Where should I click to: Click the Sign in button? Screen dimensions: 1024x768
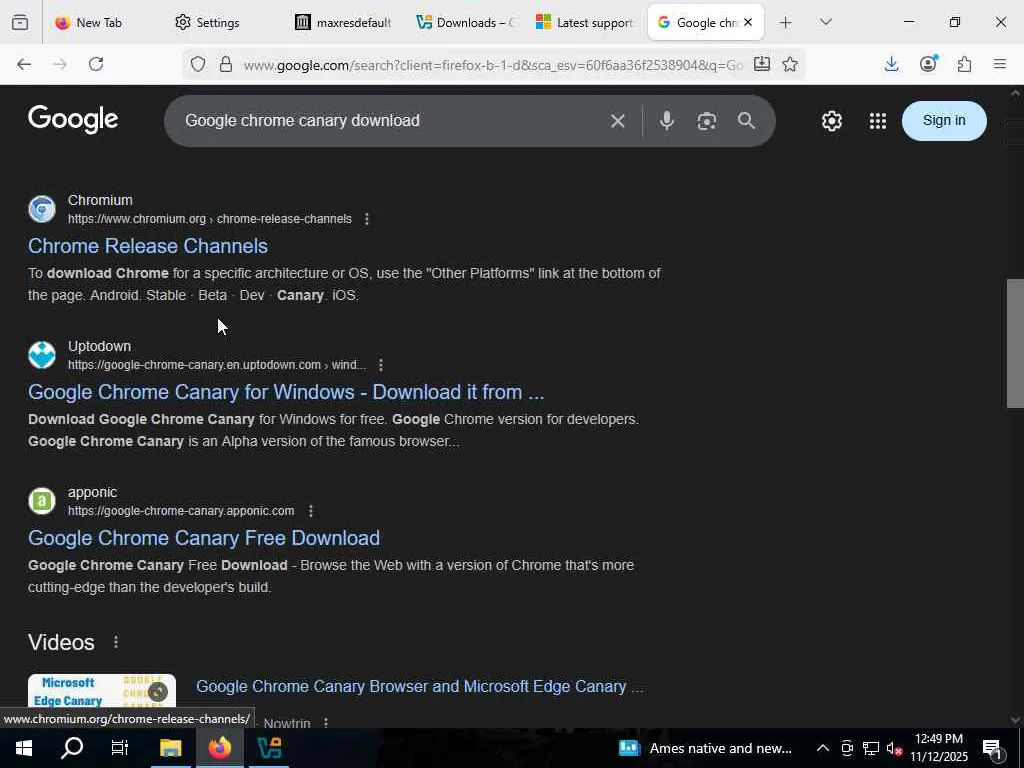point(944,121)
